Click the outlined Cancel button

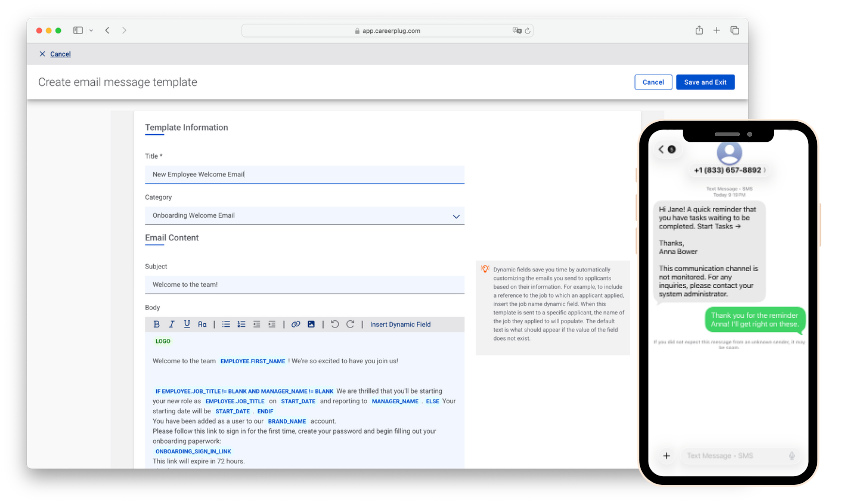pyautogui.click(x=653, y=82)
